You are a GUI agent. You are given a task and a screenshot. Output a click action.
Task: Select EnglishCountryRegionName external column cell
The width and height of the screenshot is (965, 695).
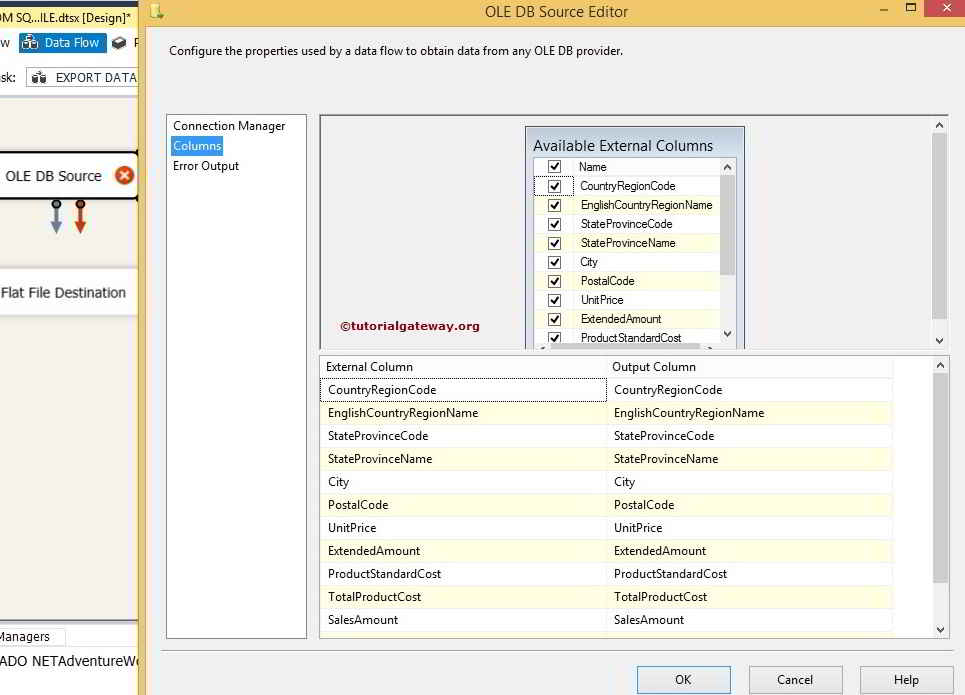463,413
